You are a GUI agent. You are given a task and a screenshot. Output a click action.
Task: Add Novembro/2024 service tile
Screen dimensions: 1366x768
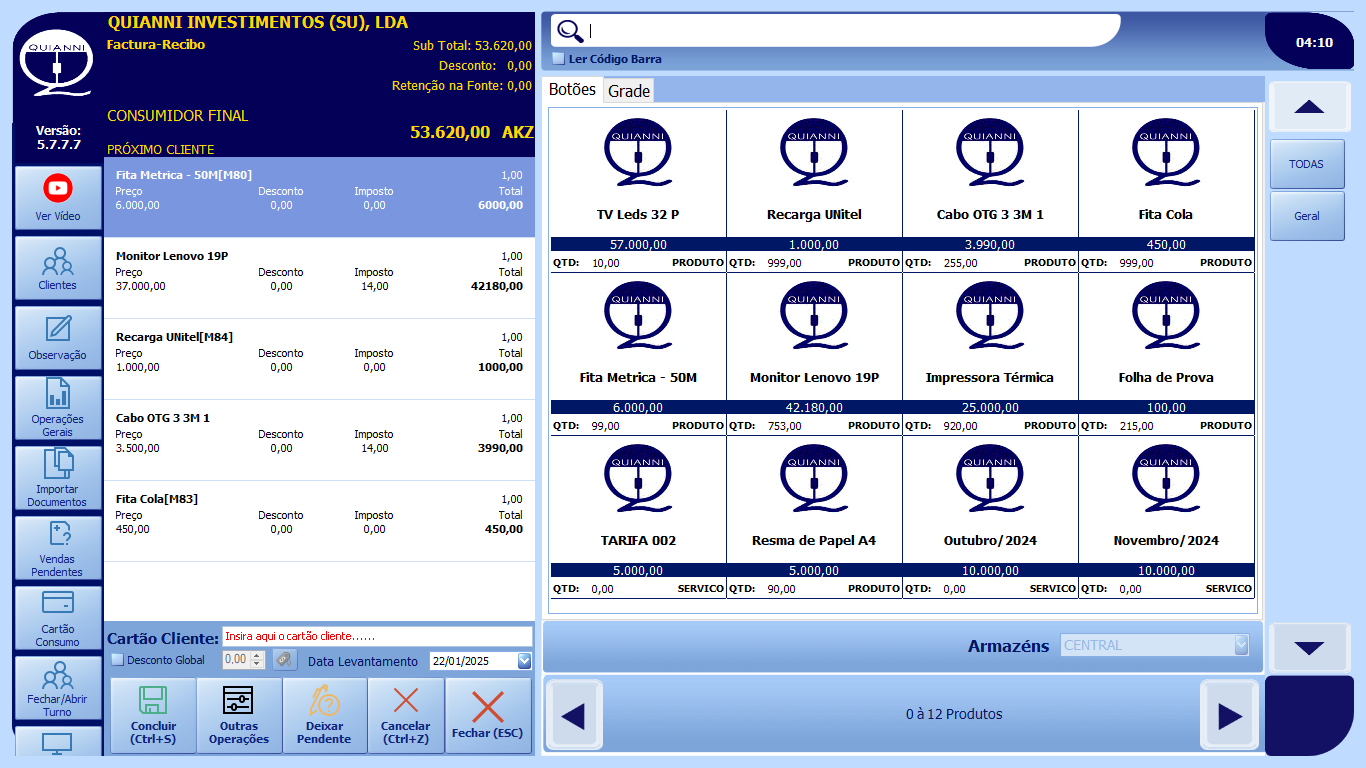click(x=1166, y=516)
